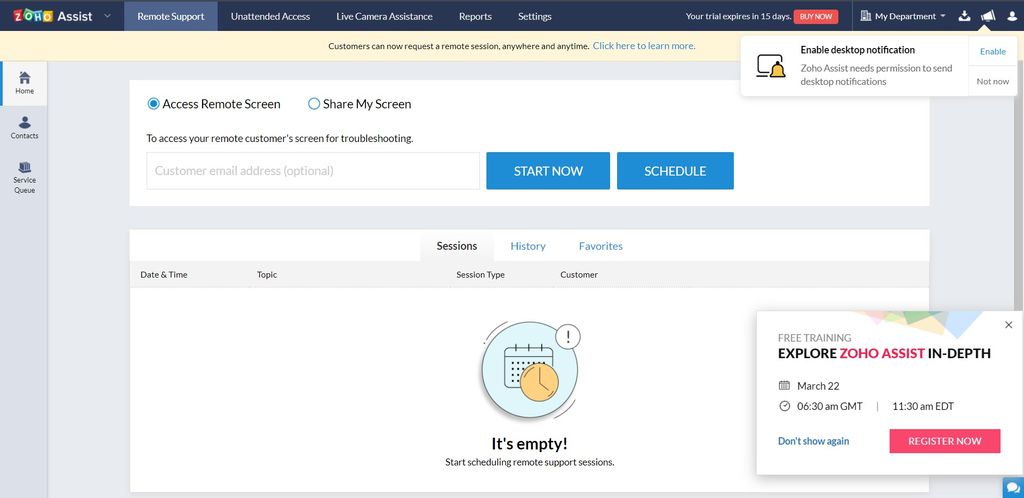Click the REGISTER NOW button

coord(944,441)
